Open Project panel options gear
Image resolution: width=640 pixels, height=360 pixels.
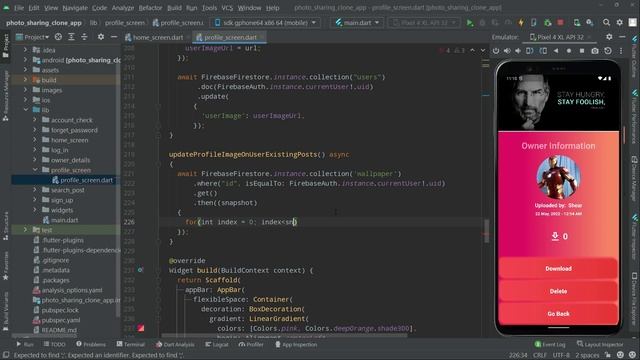click(101, 37)
